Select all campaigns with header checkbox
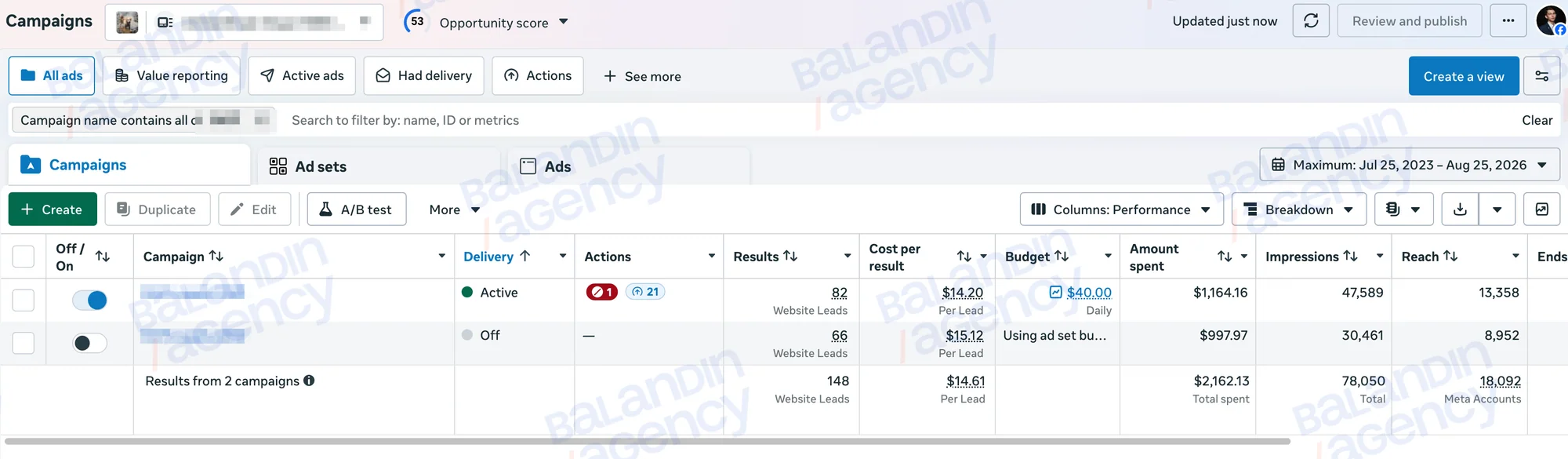 pyautogui.click(x=24, y=257)
